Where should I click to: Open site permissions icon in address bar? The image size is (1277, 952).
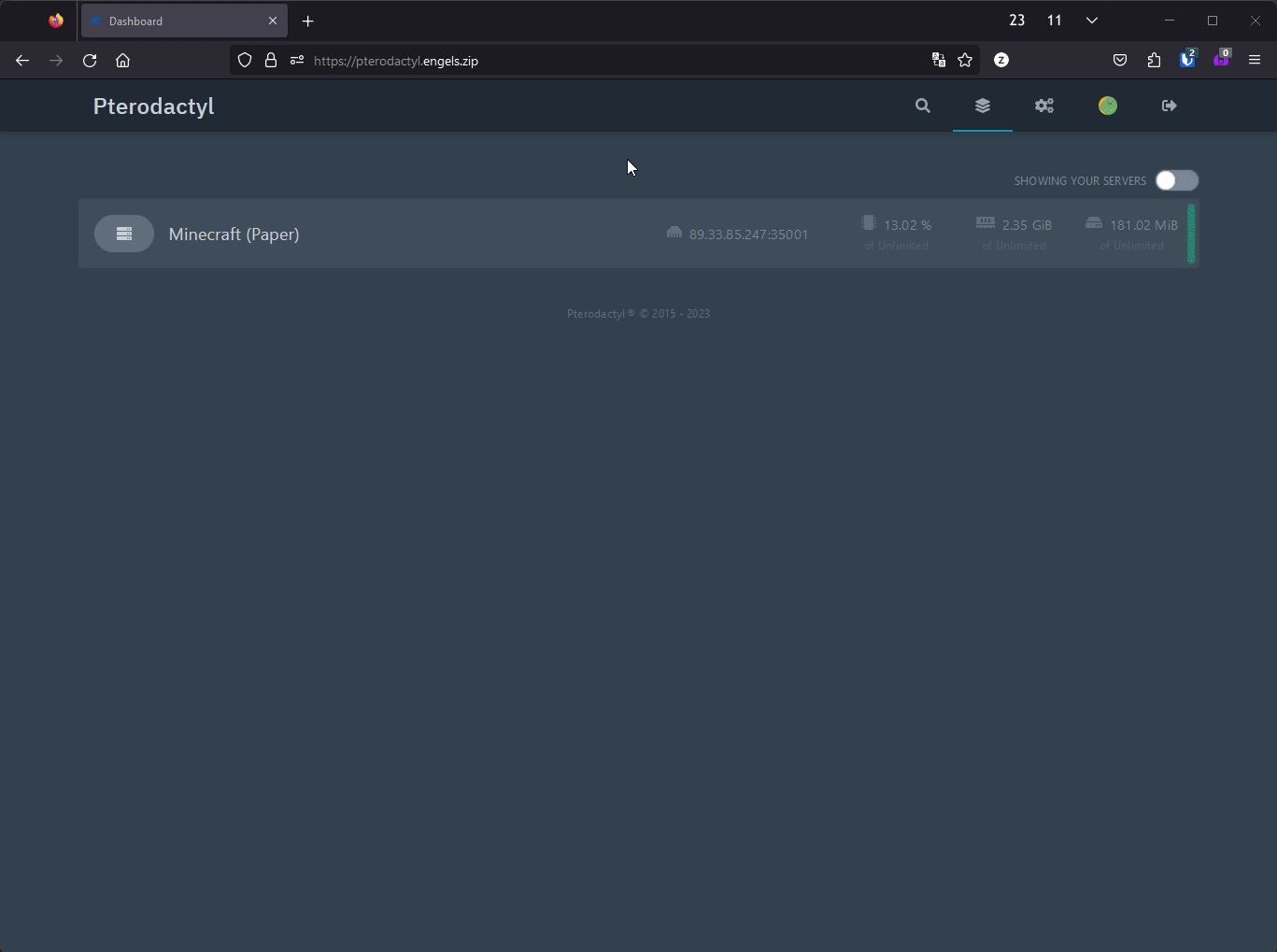[297, 60]
